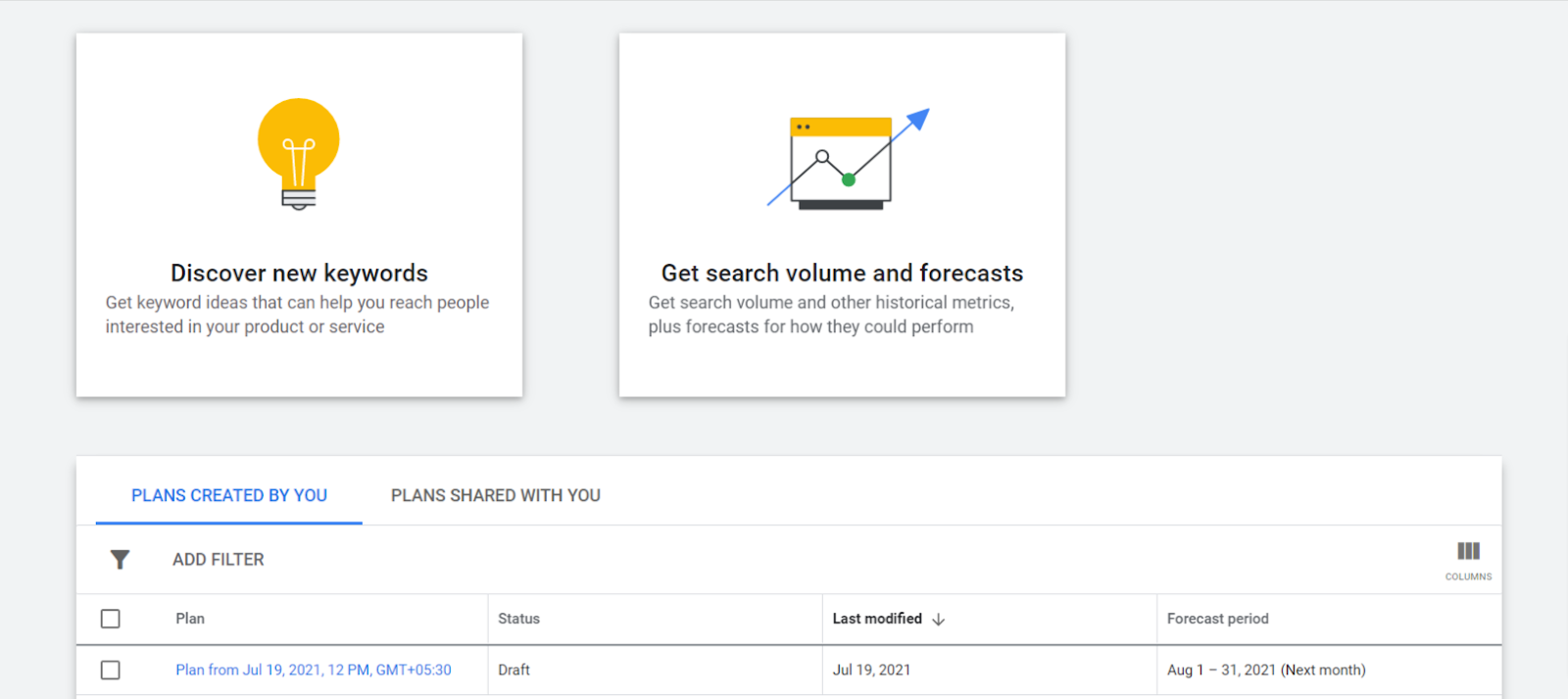Sort by the Plan column header
The image size is (1568, 699).
(x=190, y=619)
